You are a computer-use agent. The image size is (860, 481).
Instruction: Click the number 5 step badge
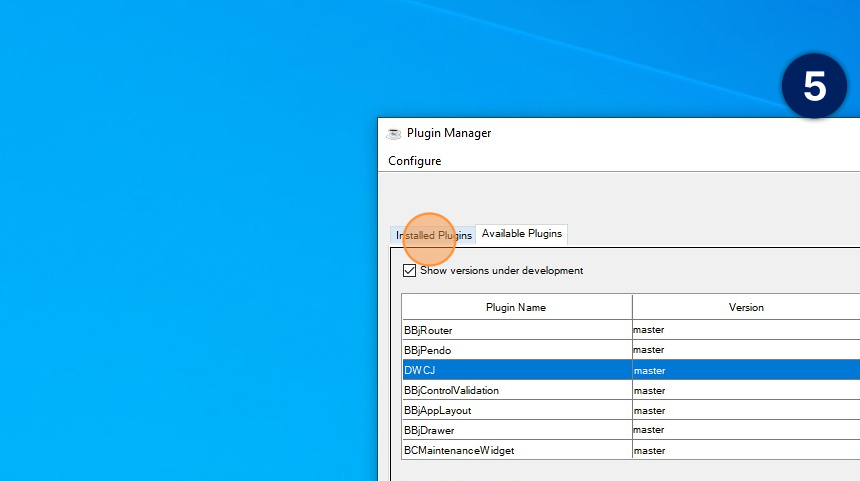tap(815, 86)
